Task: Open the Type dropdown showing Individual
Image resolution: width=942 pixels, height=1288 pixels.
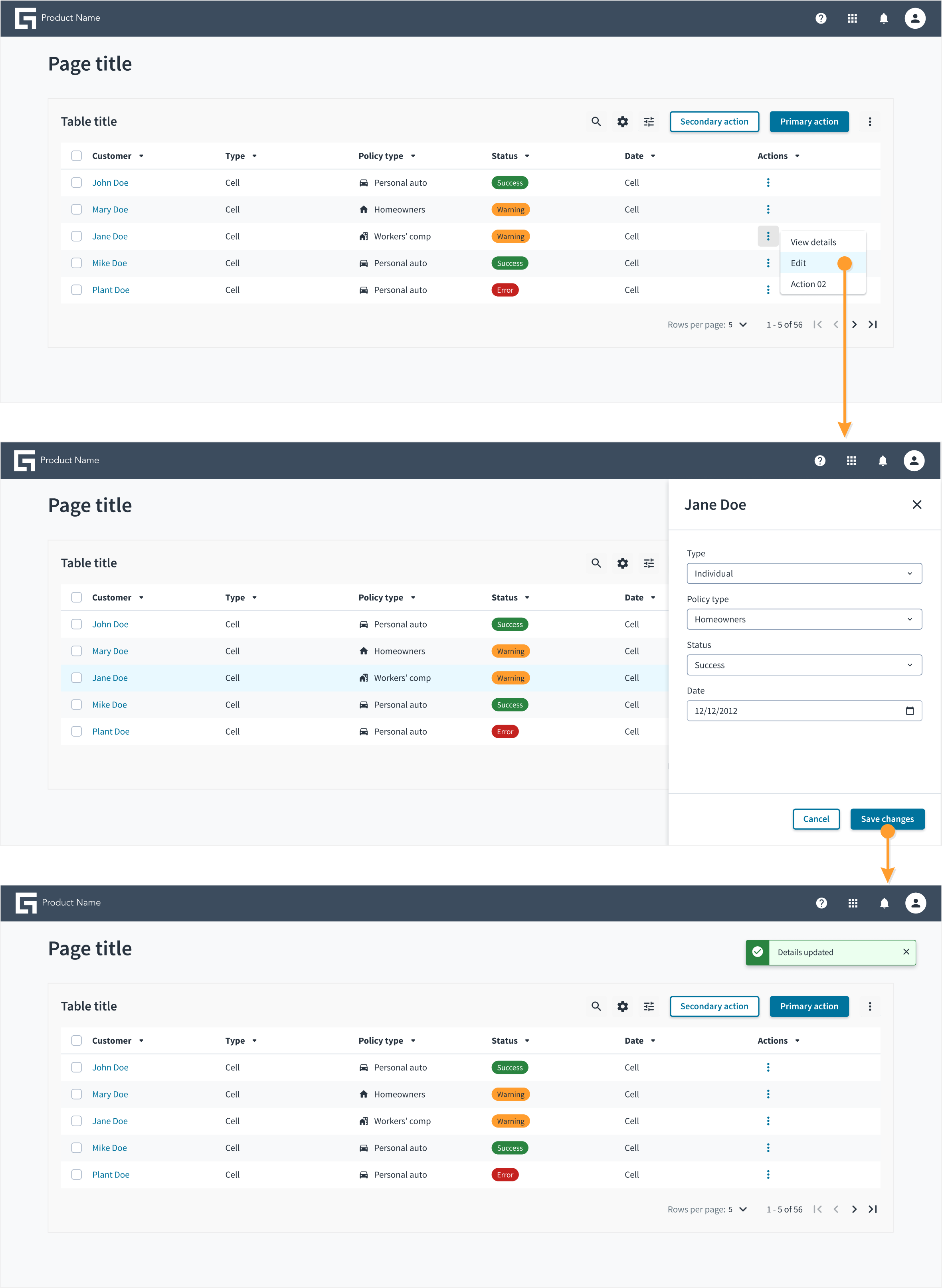Action: click(804, 573)
